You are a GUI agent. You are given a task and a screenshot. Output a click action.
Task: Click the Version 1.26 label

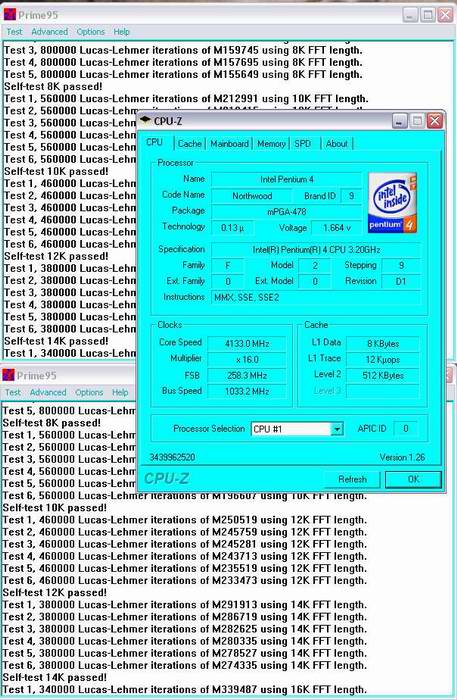[402, 457]
